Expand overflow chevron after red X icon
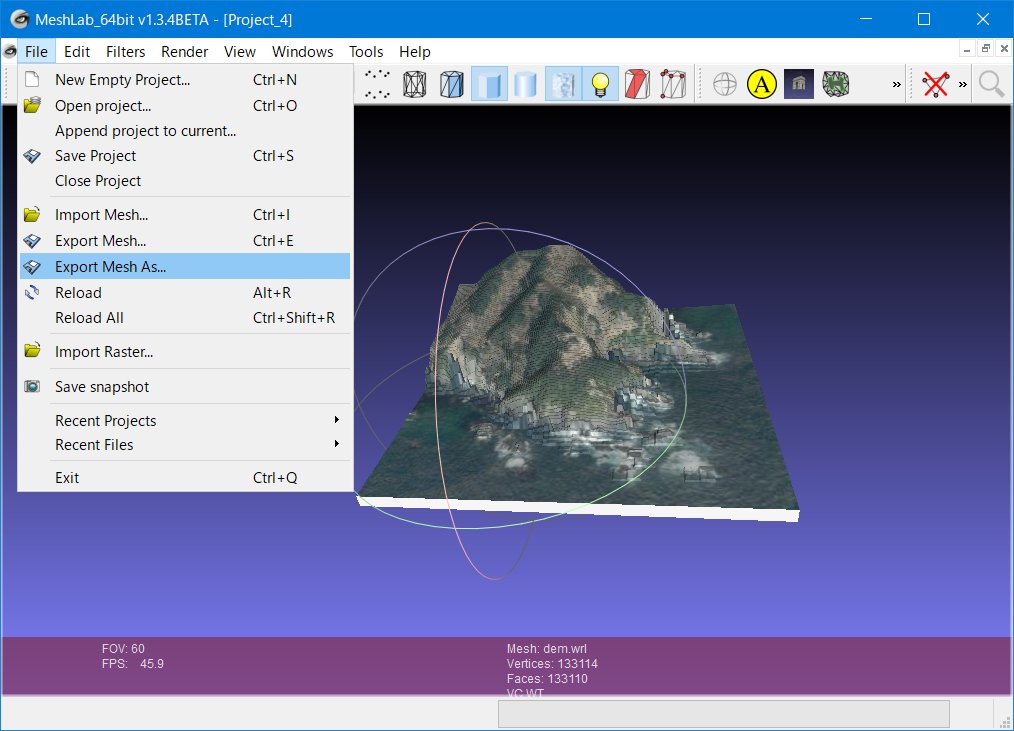The height and width of the screenshot is (731, 1014). click(963, 85)
